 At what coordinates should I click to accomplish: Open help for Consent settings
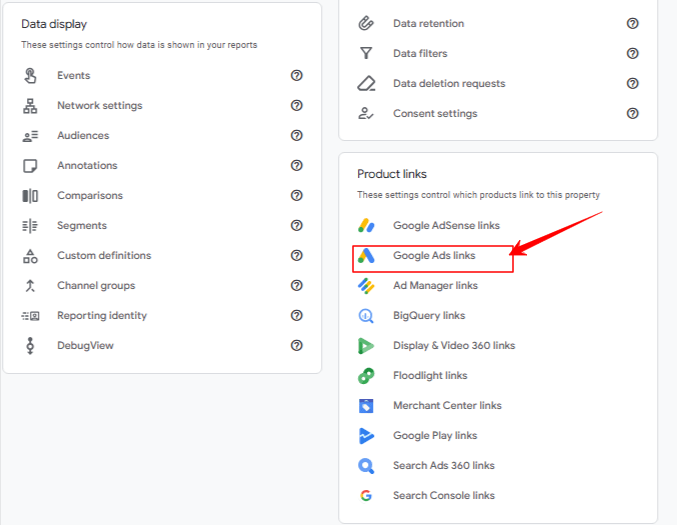point(633,114)
